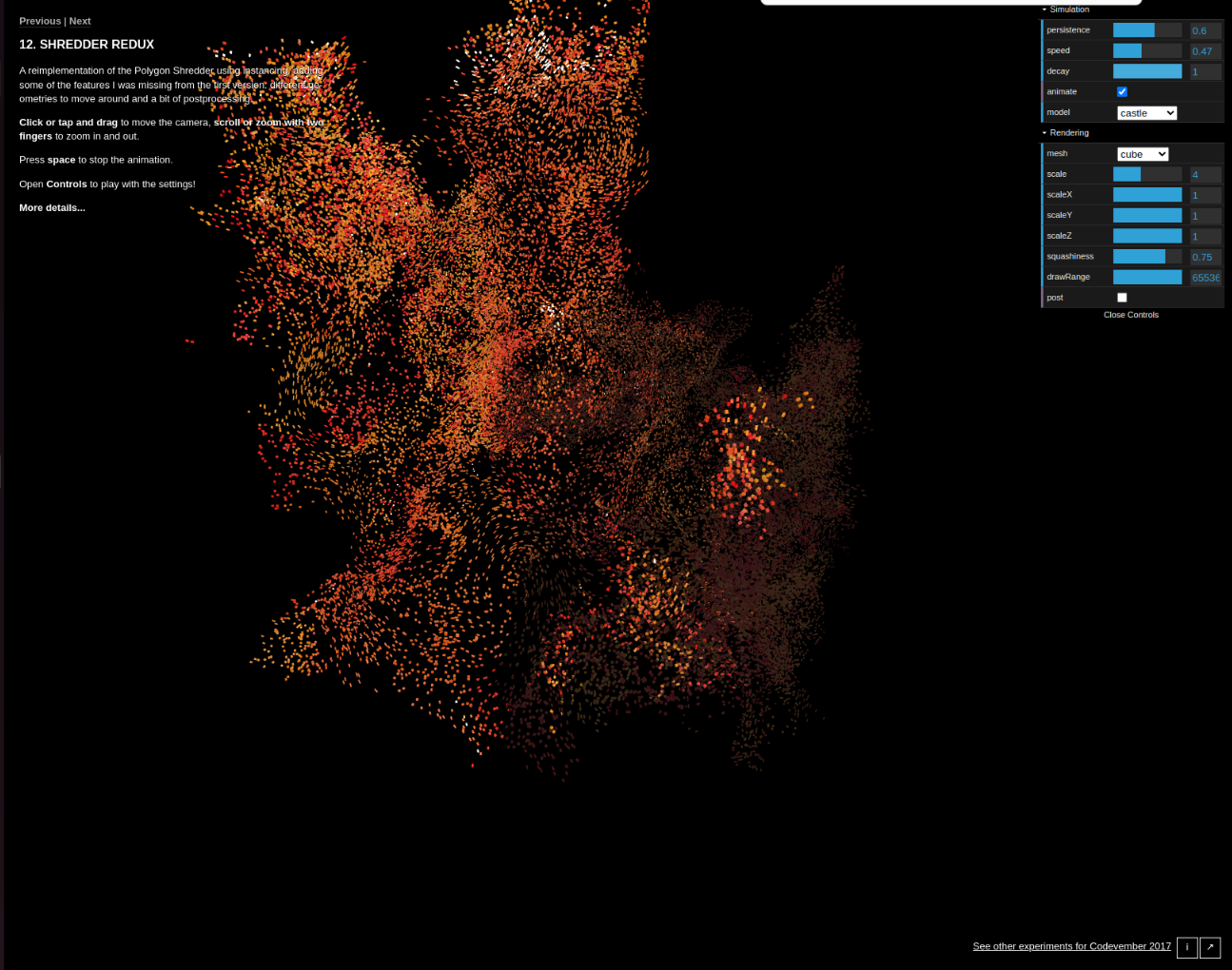The image size is (1232, 970).
Task: Open the Previous experiment link
Action: [40, 20]
